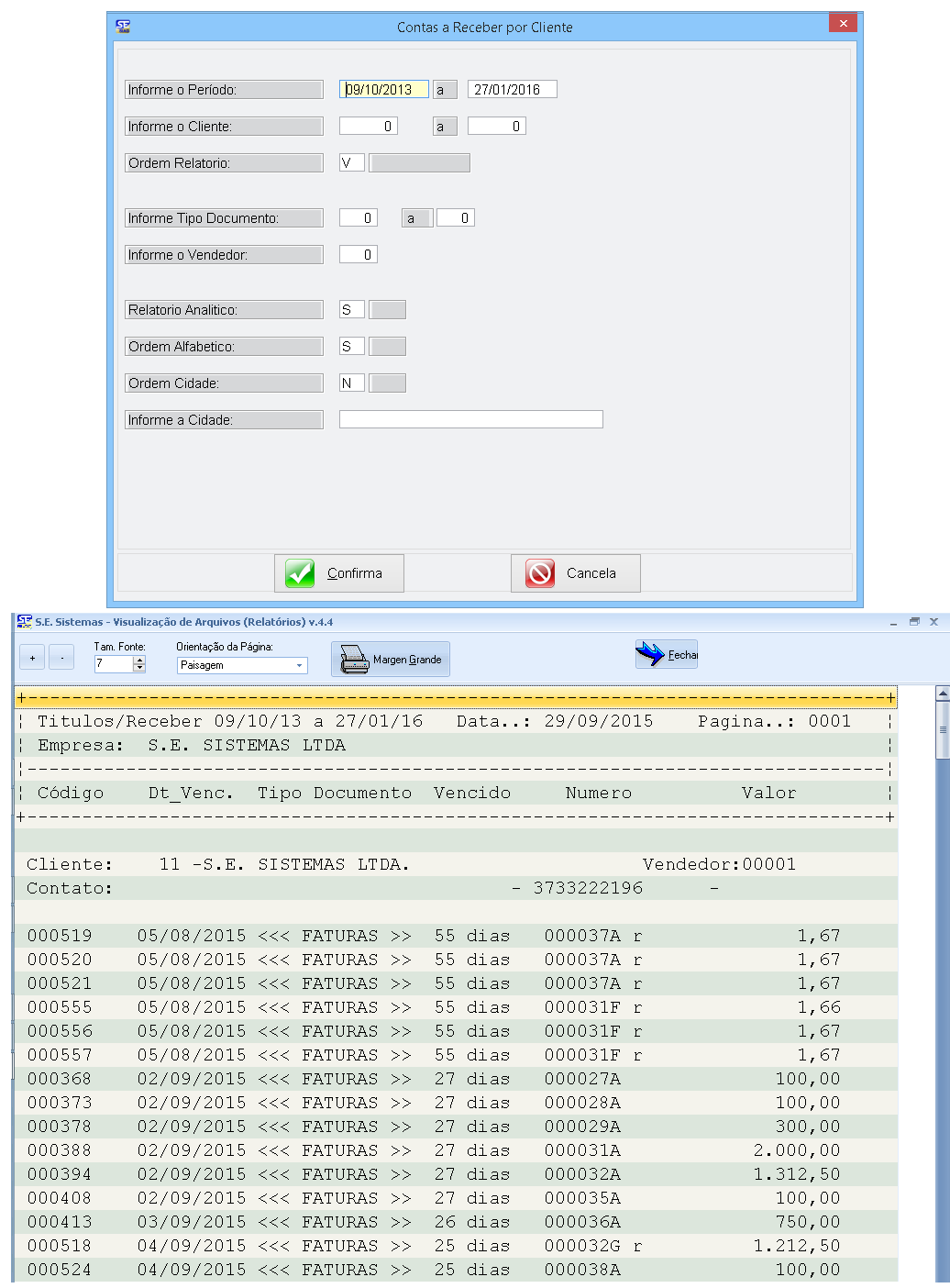Image resolution: width=950 pixels, height=1288 pixels.
Task: Click the period start date field
Action: pos(383,90)
